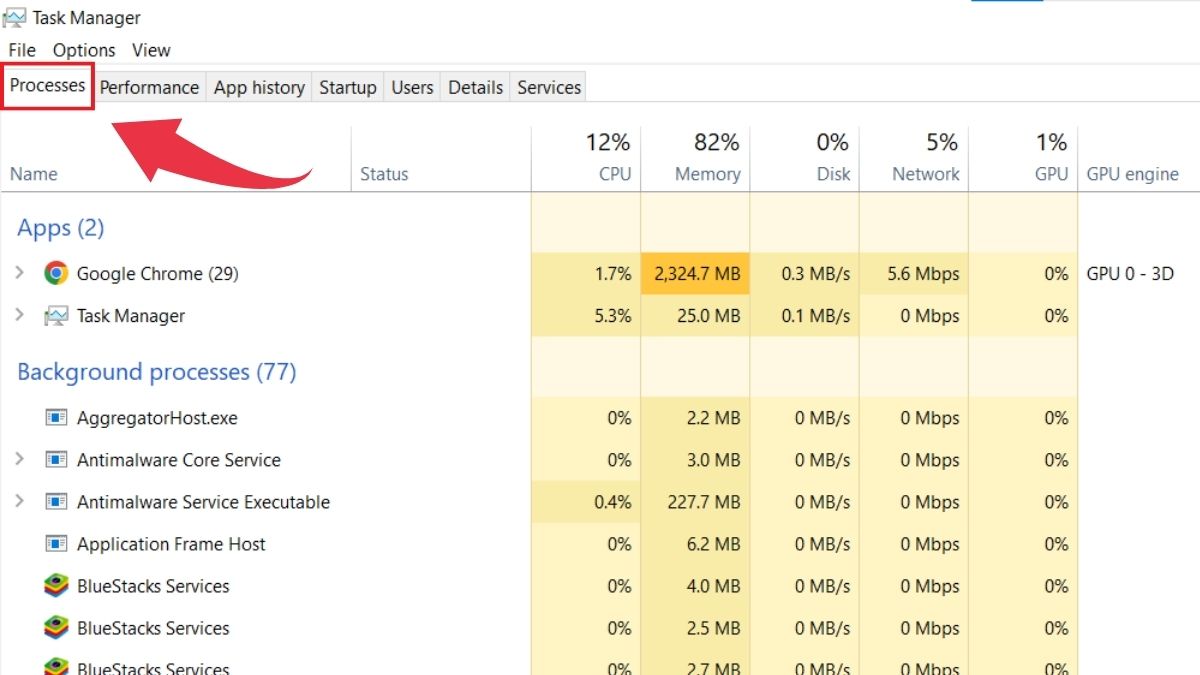The height and width of the screenshot is (675, 1200).
Task: Select the Google Chrome (29) row name
Action: 158,274
